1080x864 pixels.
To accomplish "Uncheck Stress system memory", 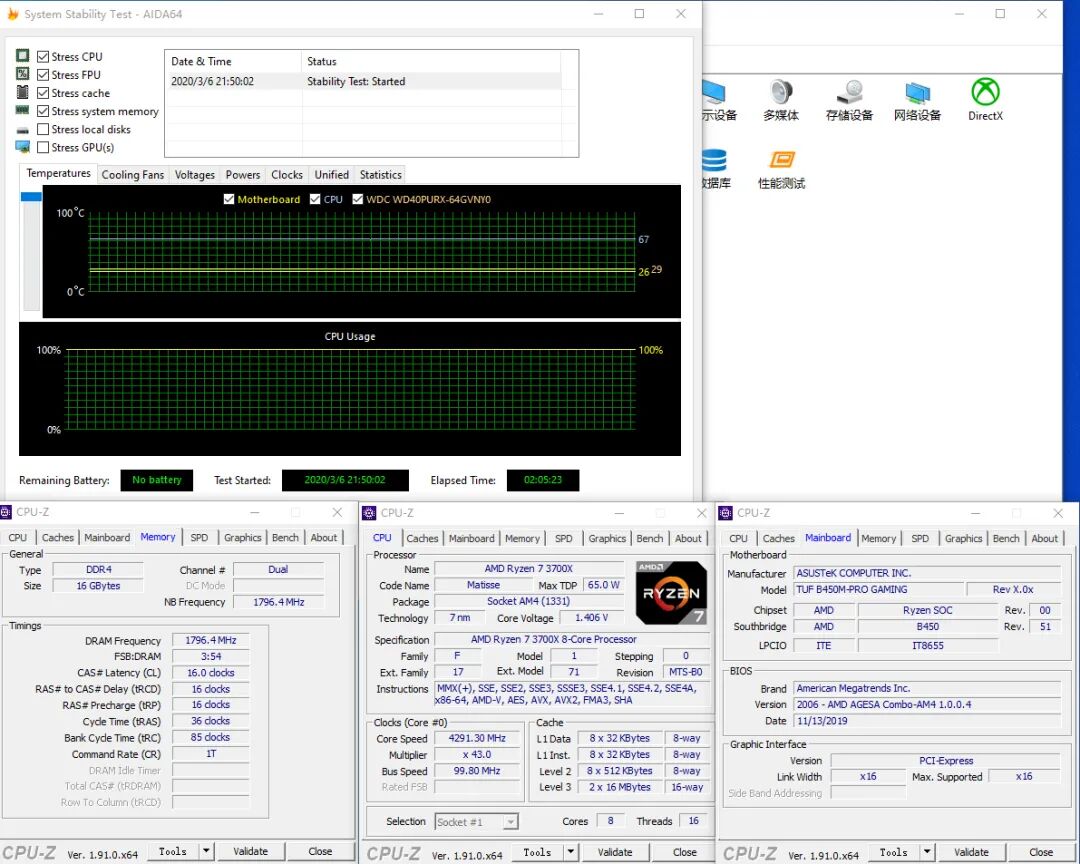I will tap(43, 111).
